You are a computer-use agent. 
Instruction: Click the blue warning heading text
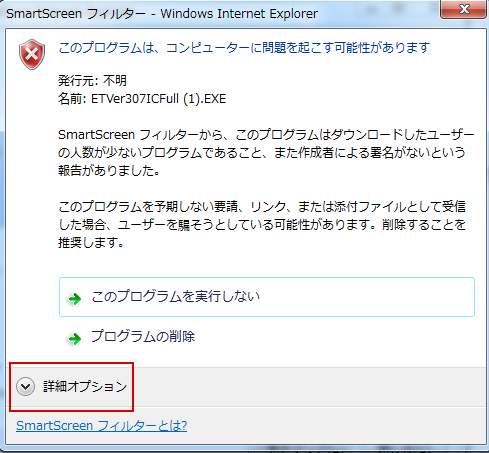click(x=244, y=48)
